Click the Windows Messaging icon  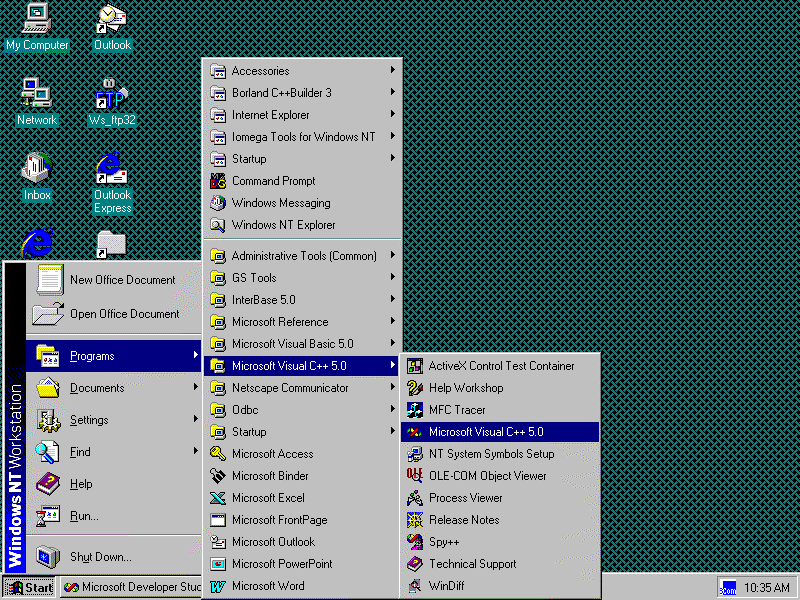[x=218, y=203]
